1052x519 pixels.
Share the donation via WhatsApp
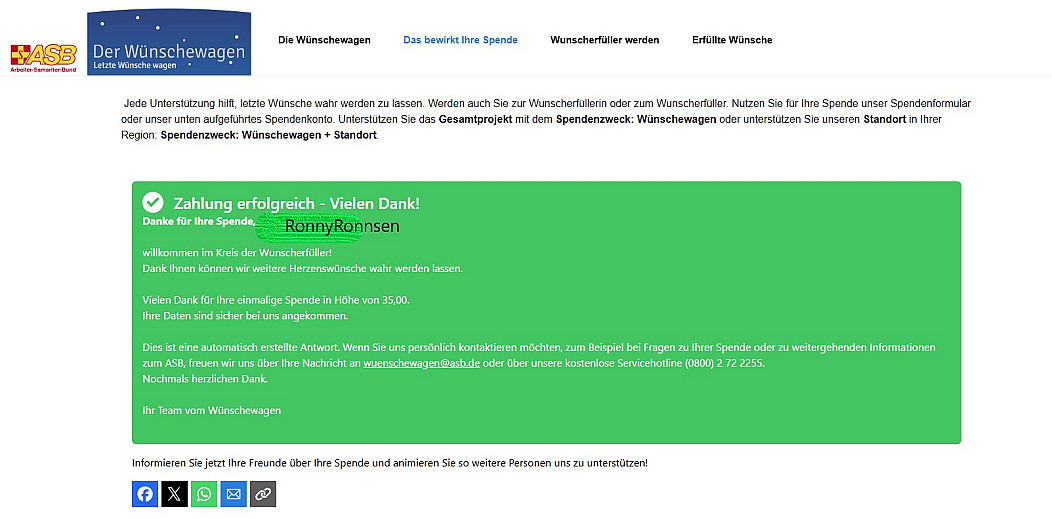[204, 494]
